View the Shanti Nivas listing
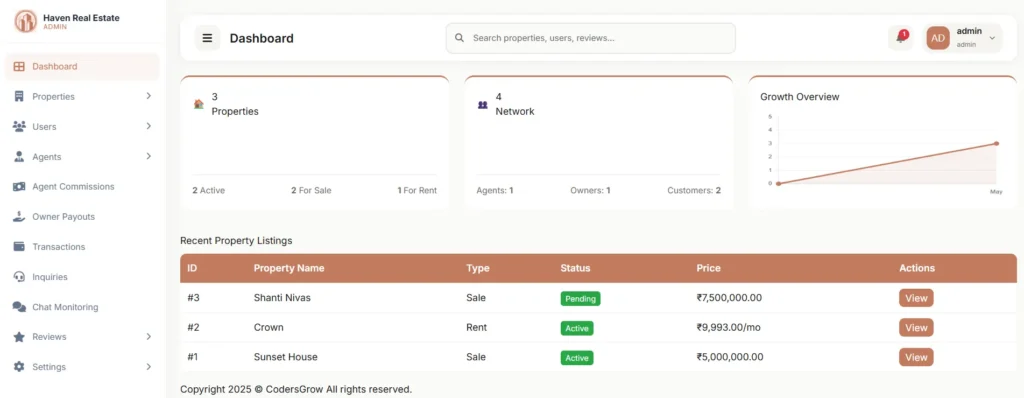 coord(916,298)
